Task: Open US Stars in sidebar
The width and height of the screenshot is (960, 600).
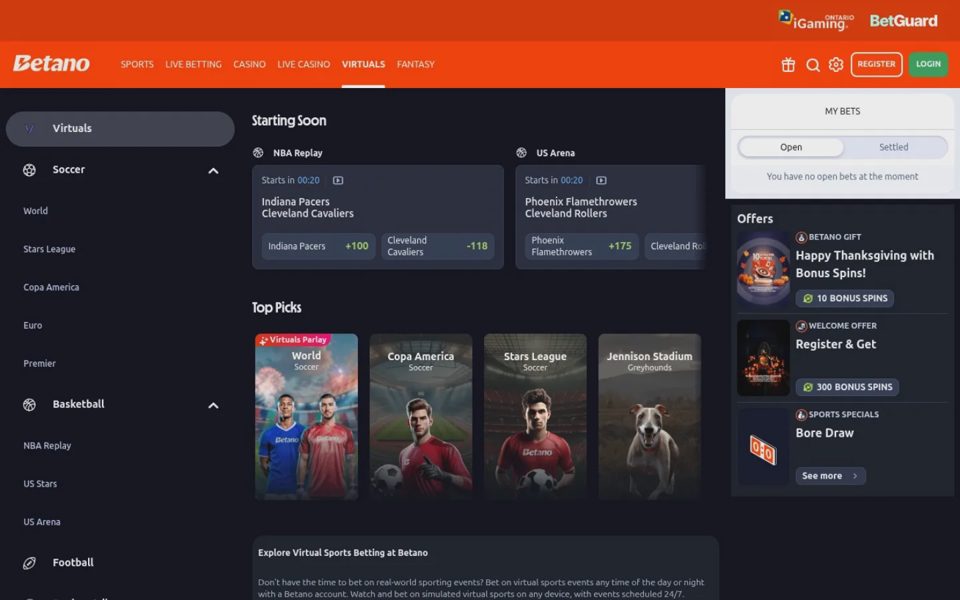Action: click(40, 484)
